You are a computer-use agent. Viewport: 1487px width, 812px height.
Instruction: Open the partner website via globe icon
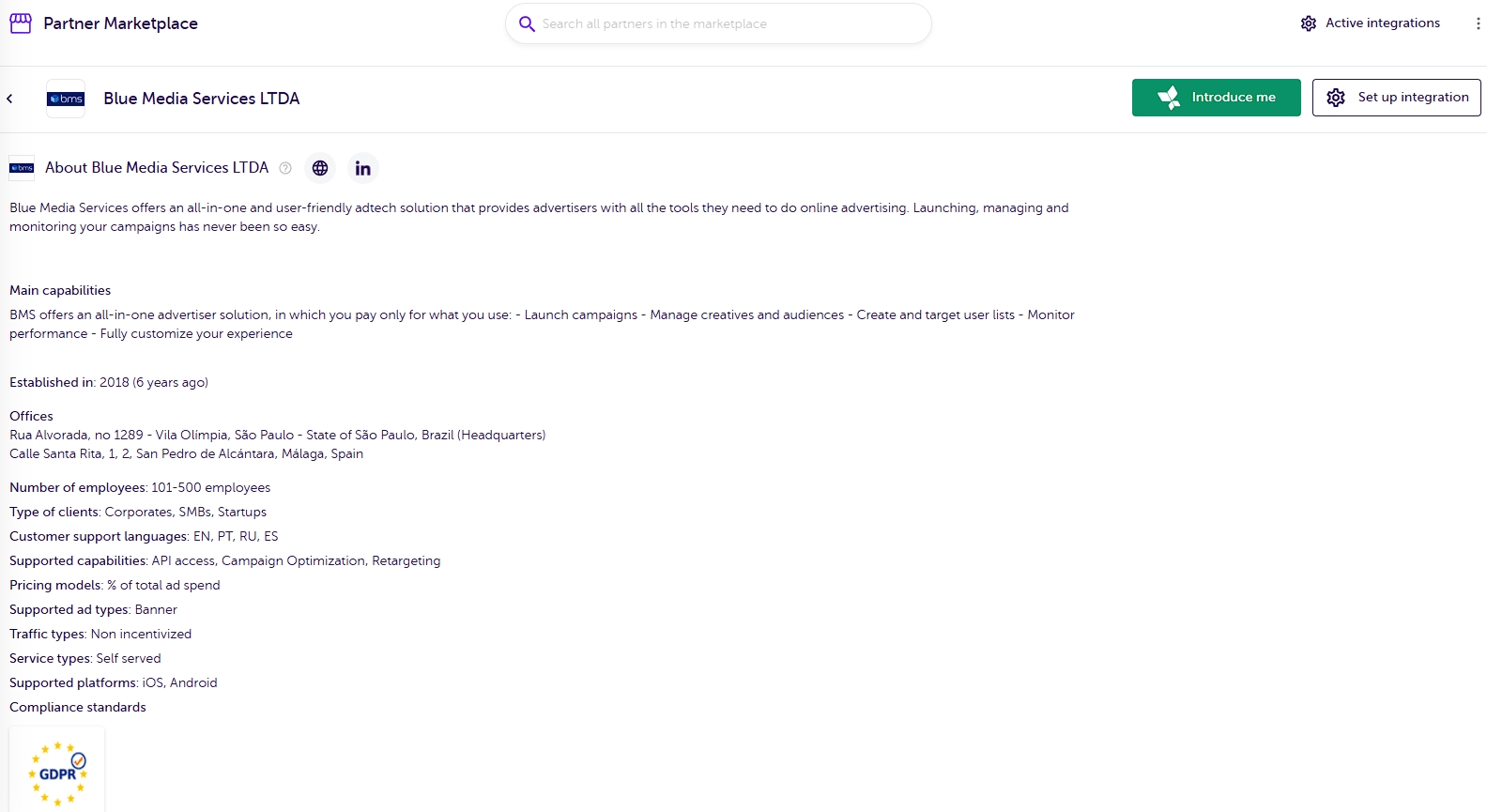pos(320,168)
